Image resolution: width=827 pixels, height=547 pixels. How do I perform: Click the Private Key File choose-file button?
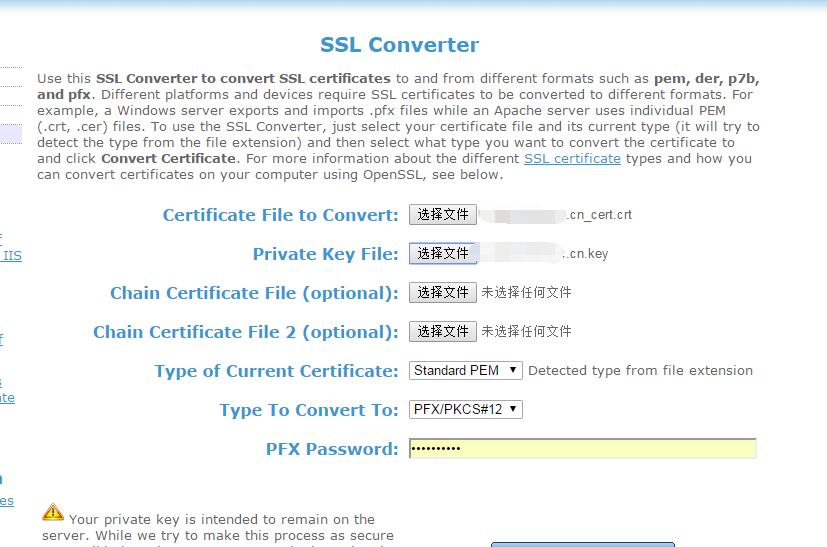[x=443, y=254]
